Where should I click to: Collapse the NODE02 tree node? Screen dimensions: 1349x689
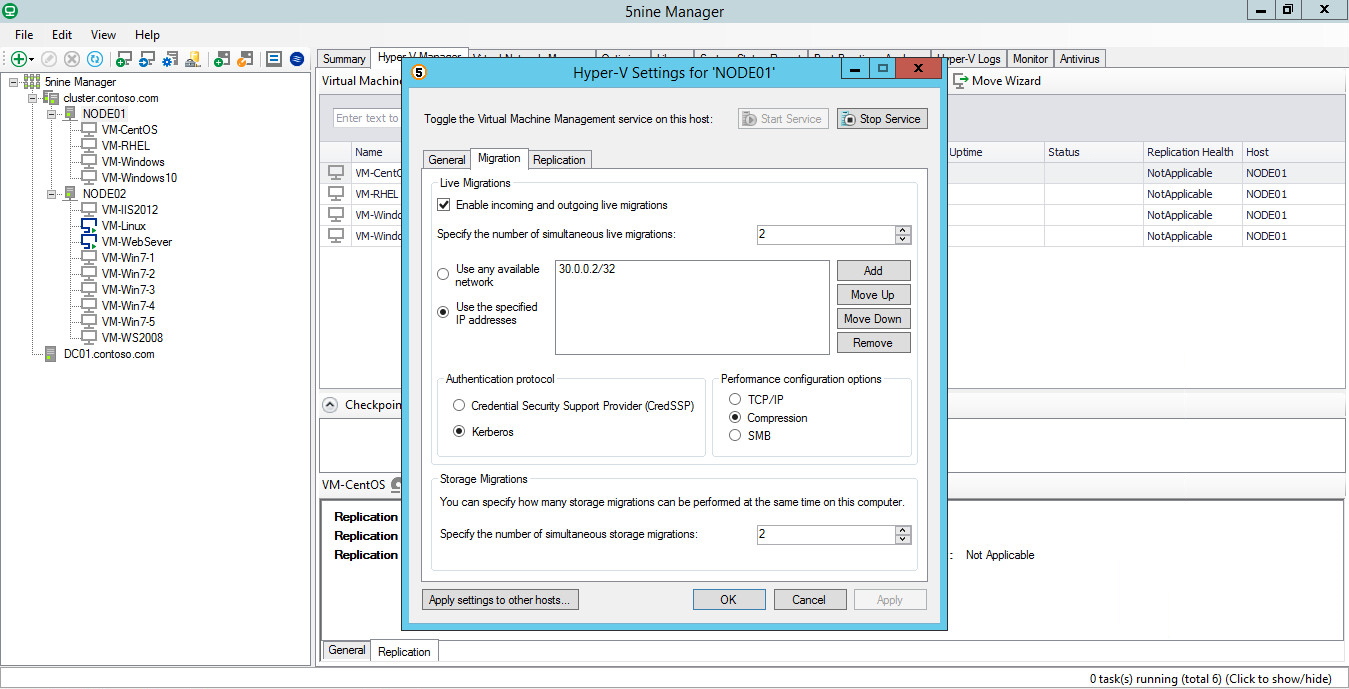pyautogui.click(x=51, y=194)
